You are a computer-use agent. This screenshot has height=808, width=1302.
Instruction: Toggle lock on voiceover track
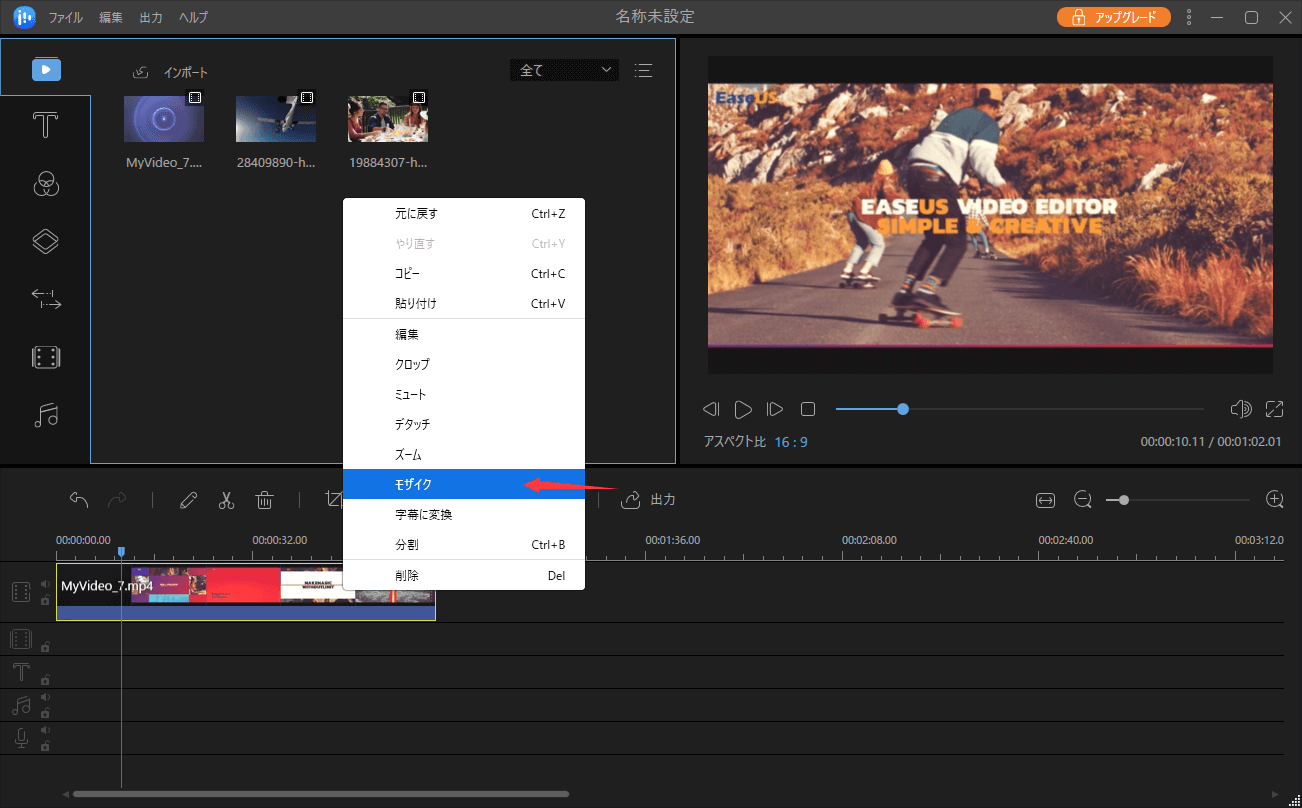(45, 746)
